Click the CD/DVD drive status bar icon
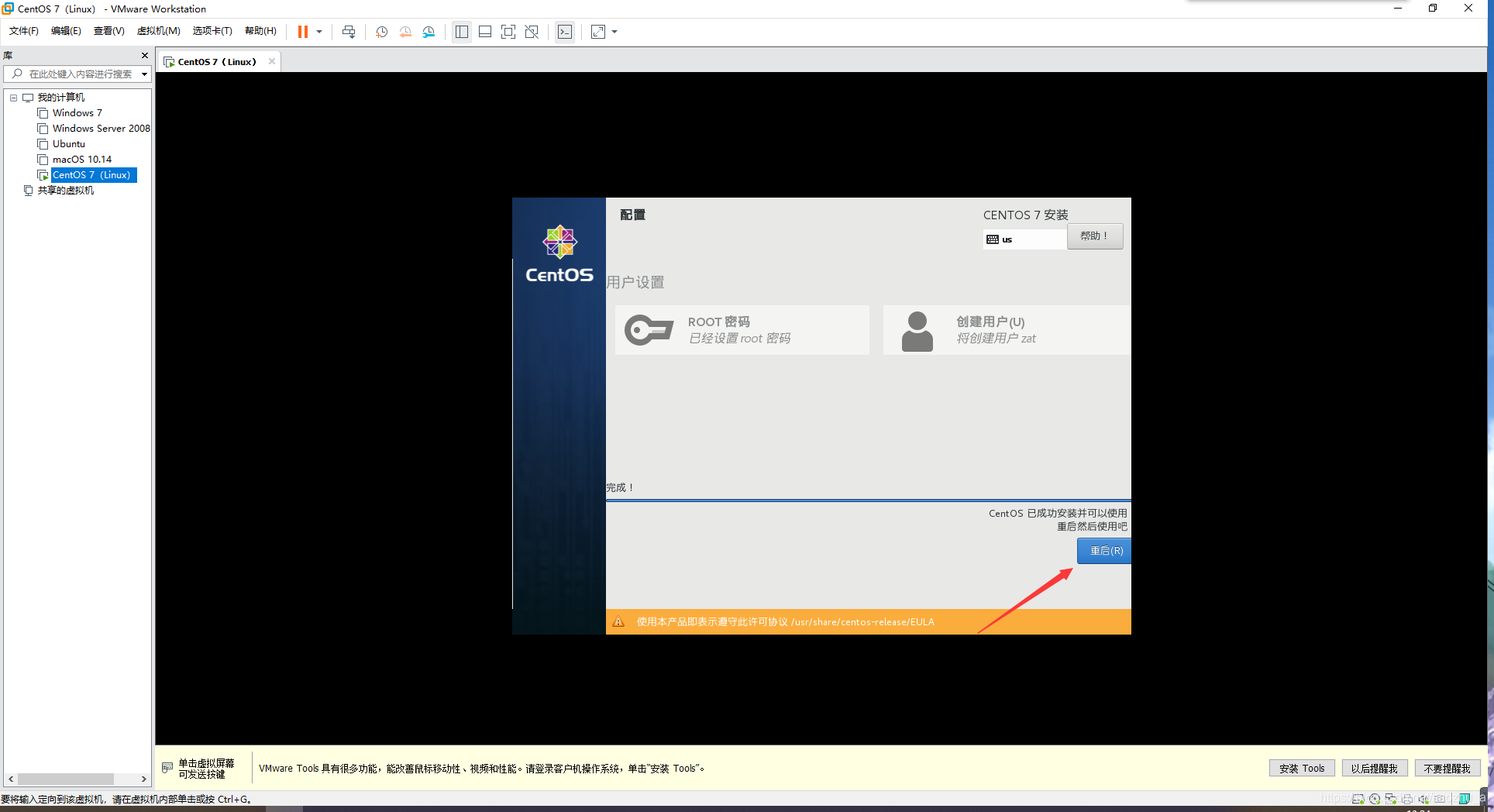This screenshot has width=1494, height=812. (1374, 799)
